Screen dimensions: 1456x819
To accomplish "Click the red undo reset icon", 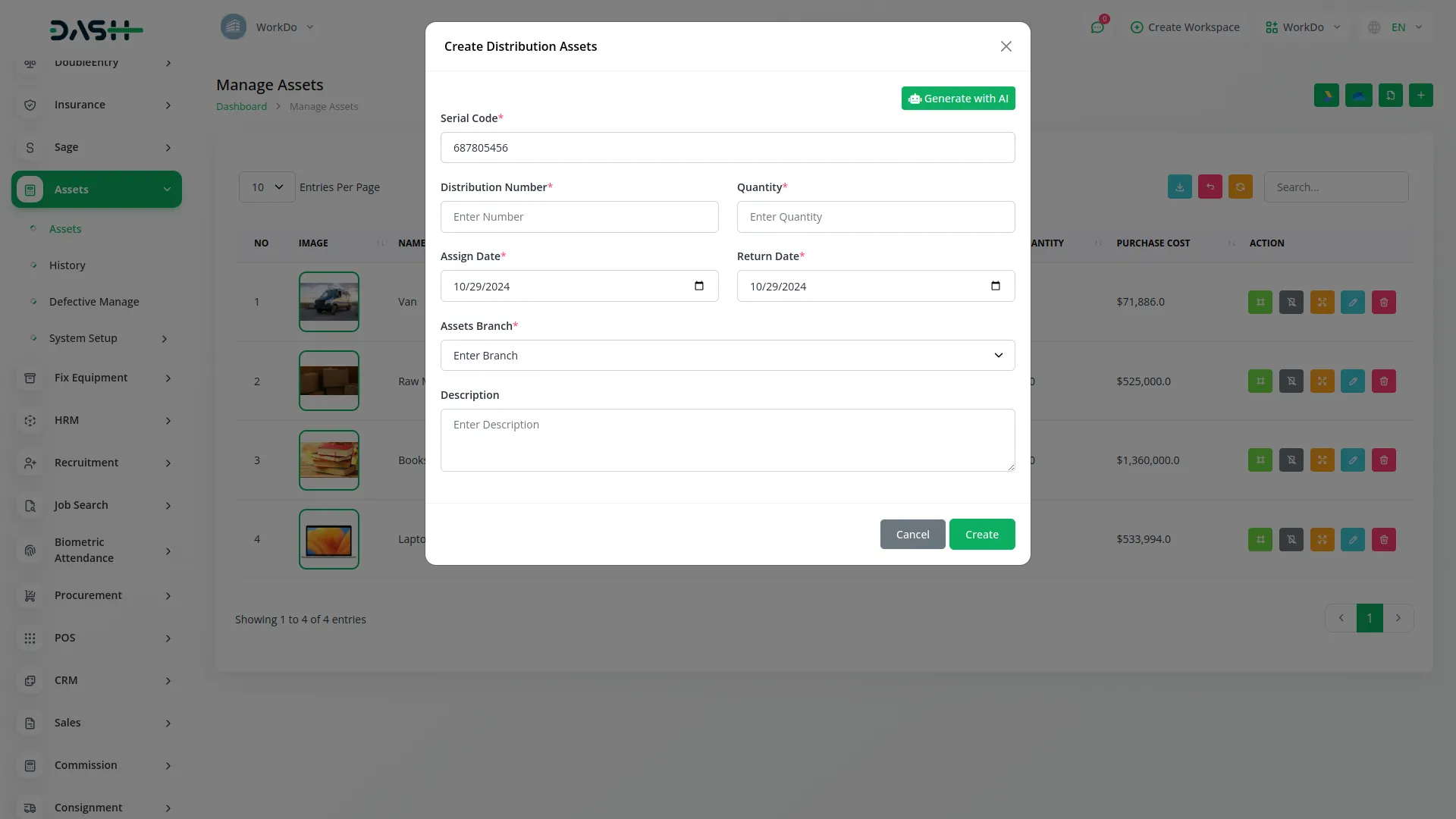I will 1210,187.
